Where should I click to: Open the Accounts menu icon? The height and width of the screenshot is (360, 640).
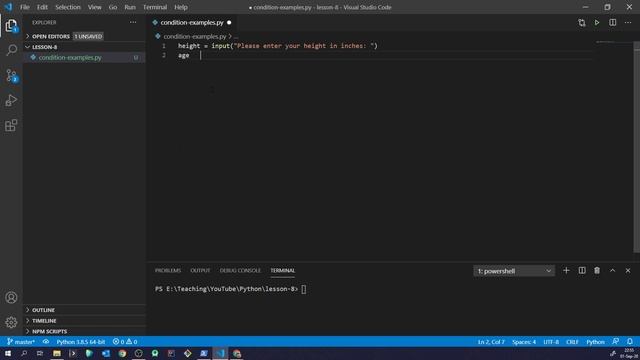click(11, 298)
